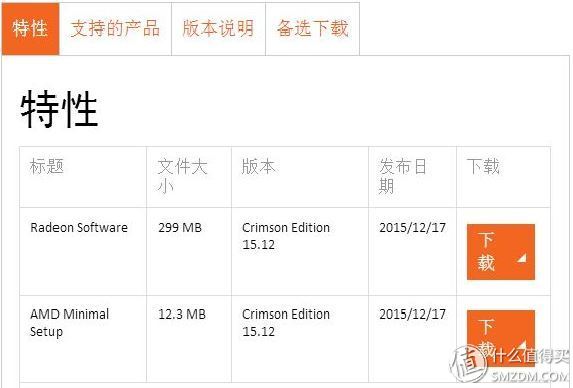Click the 2015/12/17 date in AMD Minimal Setup row
The width and height of the screenshot is (573, 388).
pos(412,314)
